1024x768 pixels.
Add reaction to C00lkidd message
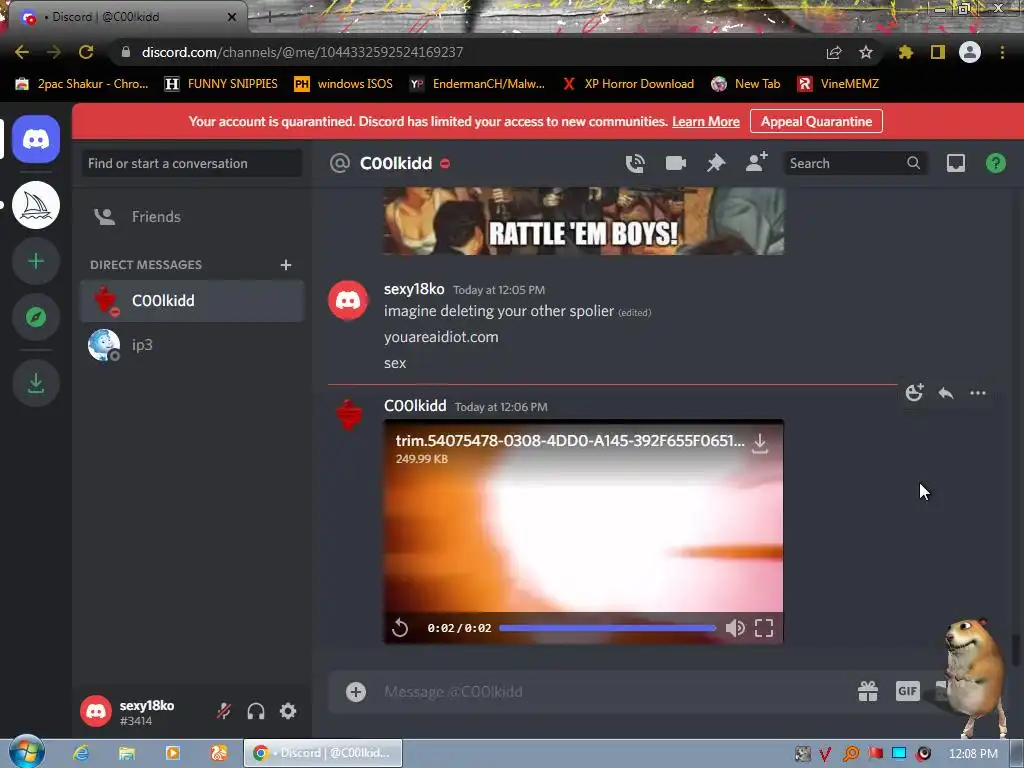pos(914,392)
